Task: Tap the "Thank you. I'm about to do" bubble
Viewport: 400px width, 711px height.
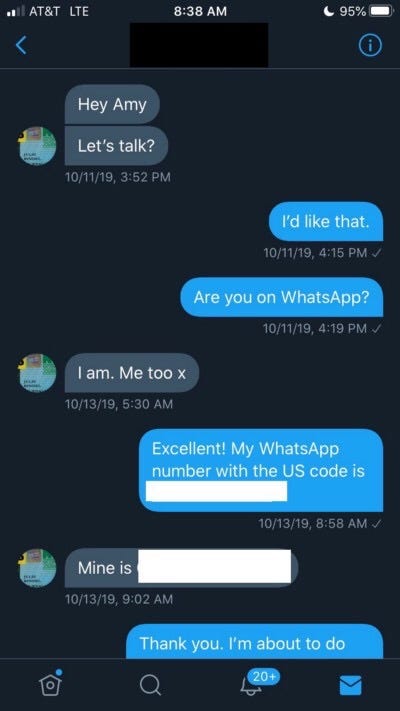Action: [x=254, y=642]
